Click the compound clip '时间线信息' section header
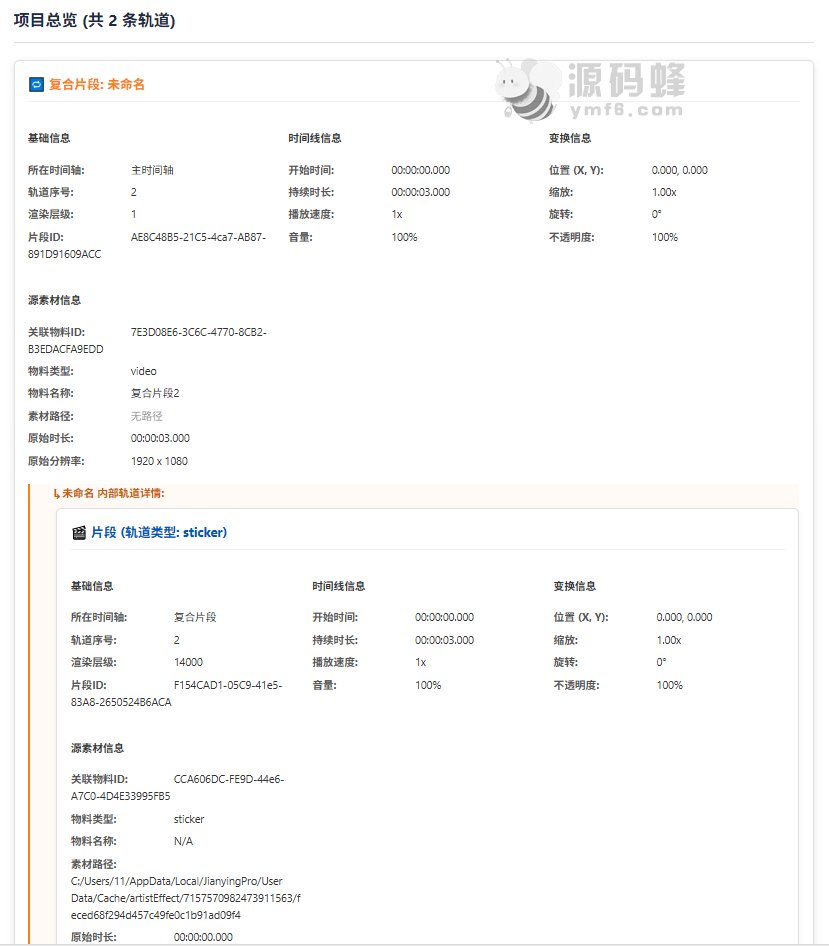 [x=315, y=138]
